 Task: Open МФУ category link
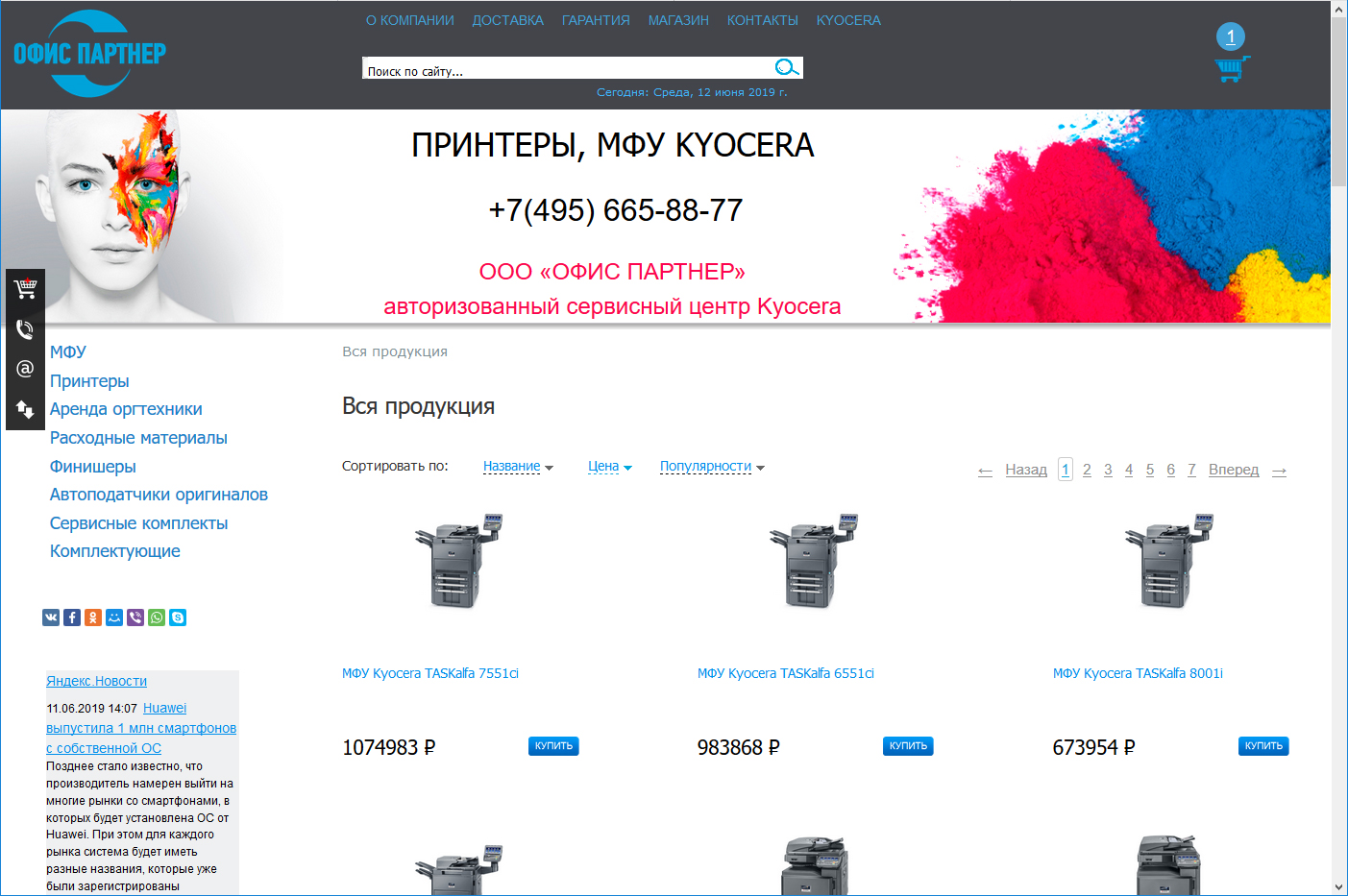(x=68, y=352)
